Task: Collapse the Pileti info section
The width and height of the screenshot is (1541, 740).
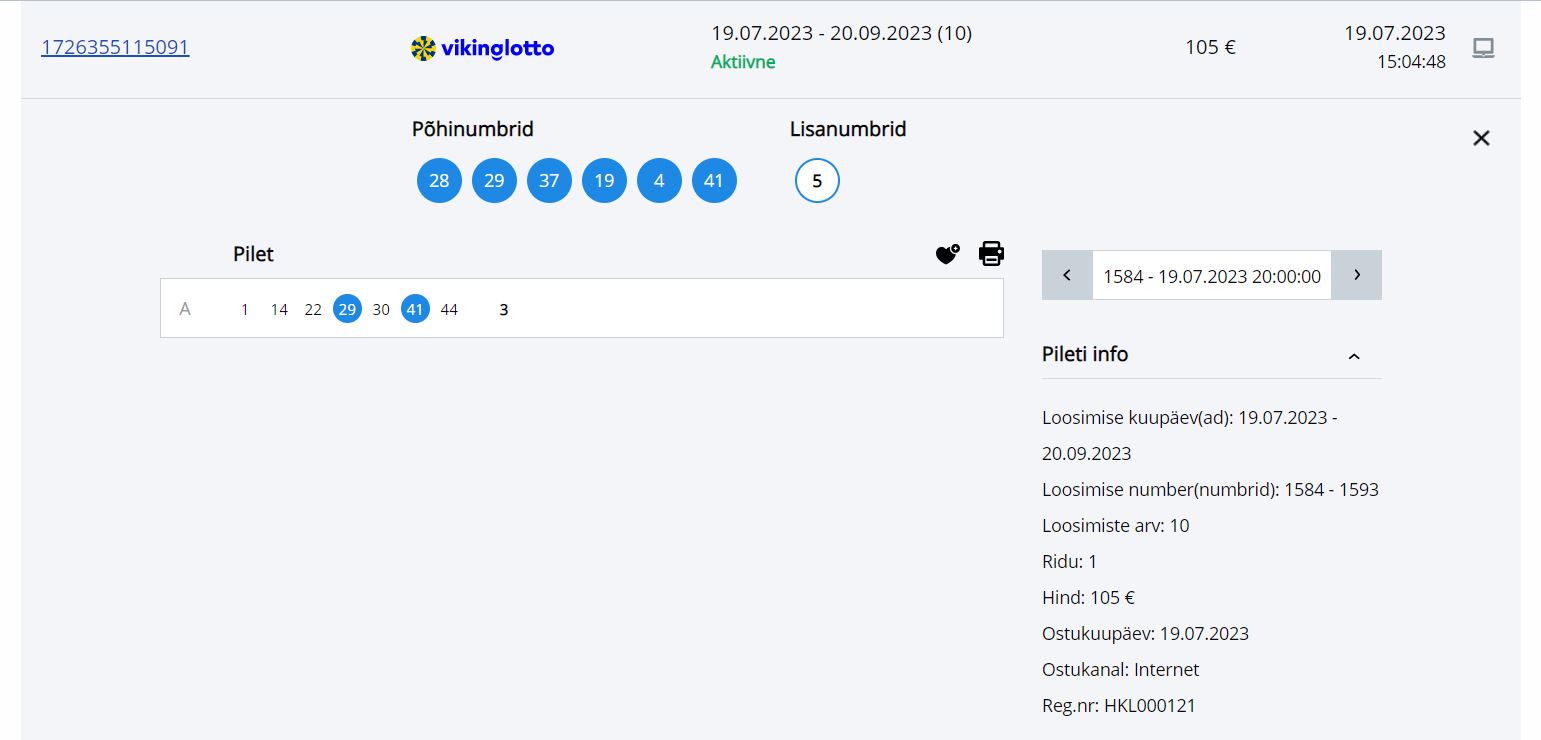Action: coord(1354,356)
